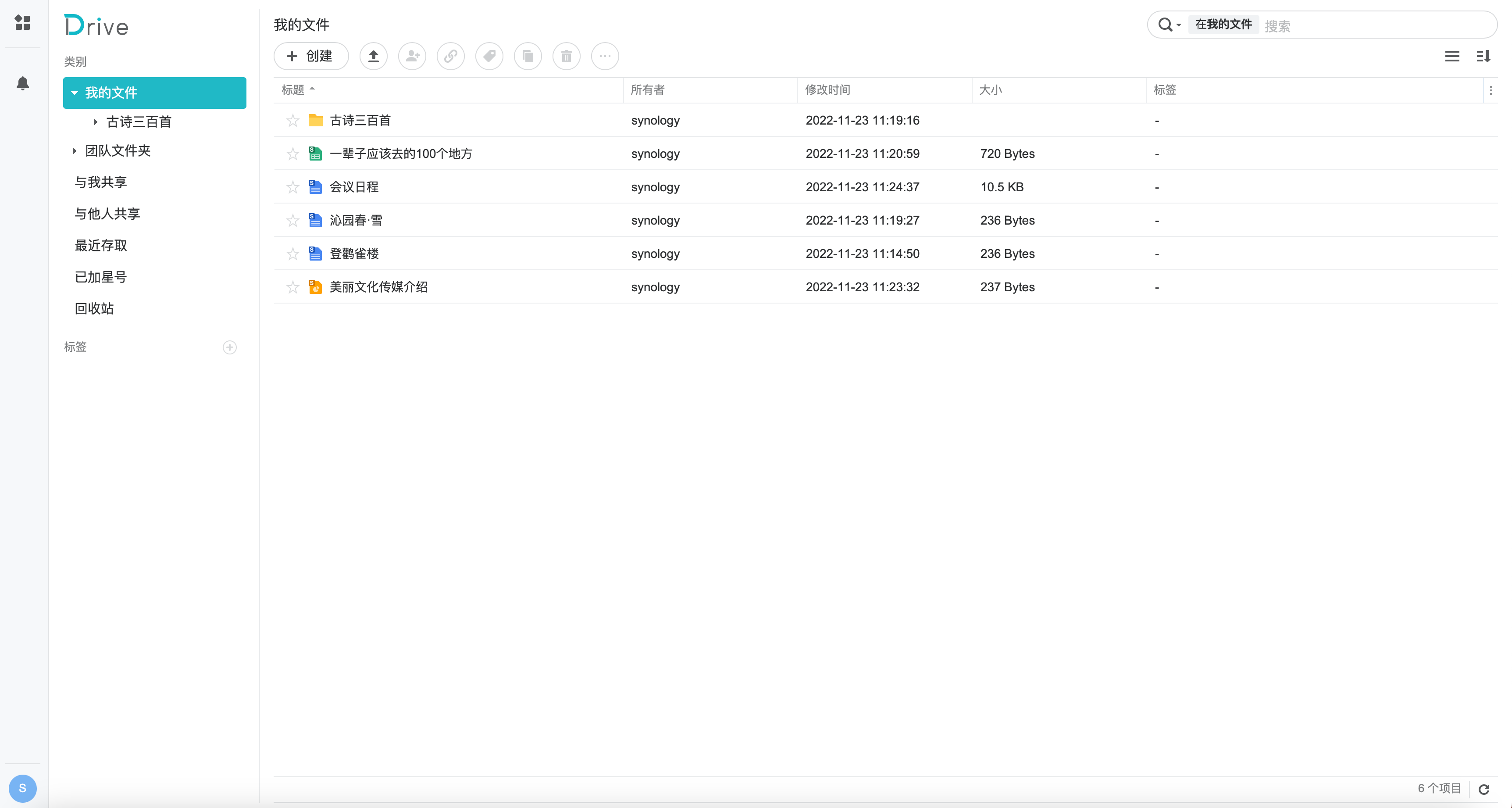Image resolution: width=1512 pixels, height=808 pixels.
Task: Go to 与我共享 category
Action: click(x=101, y=182)
